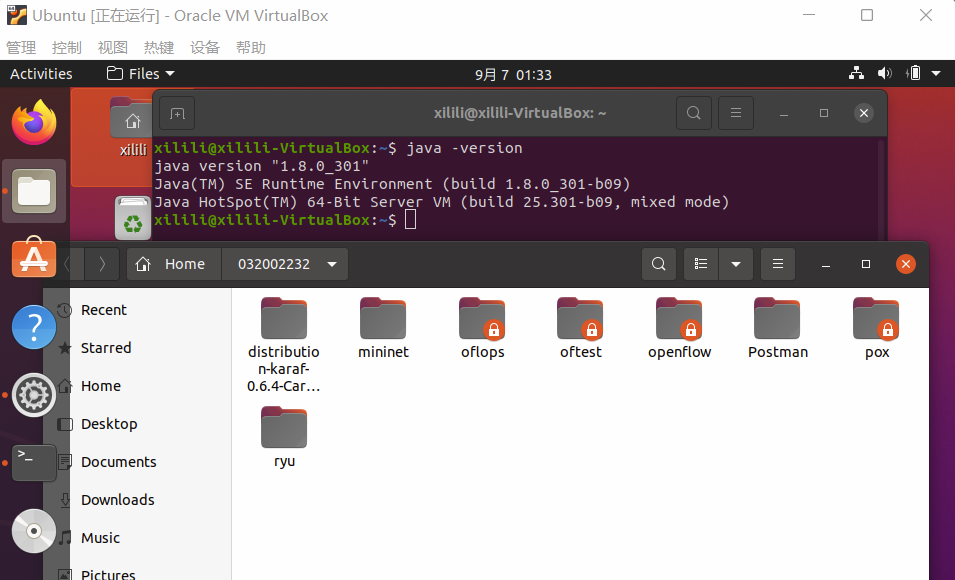Open Files app in the dock
Viewport: 955px width, 580px height.
34,191
